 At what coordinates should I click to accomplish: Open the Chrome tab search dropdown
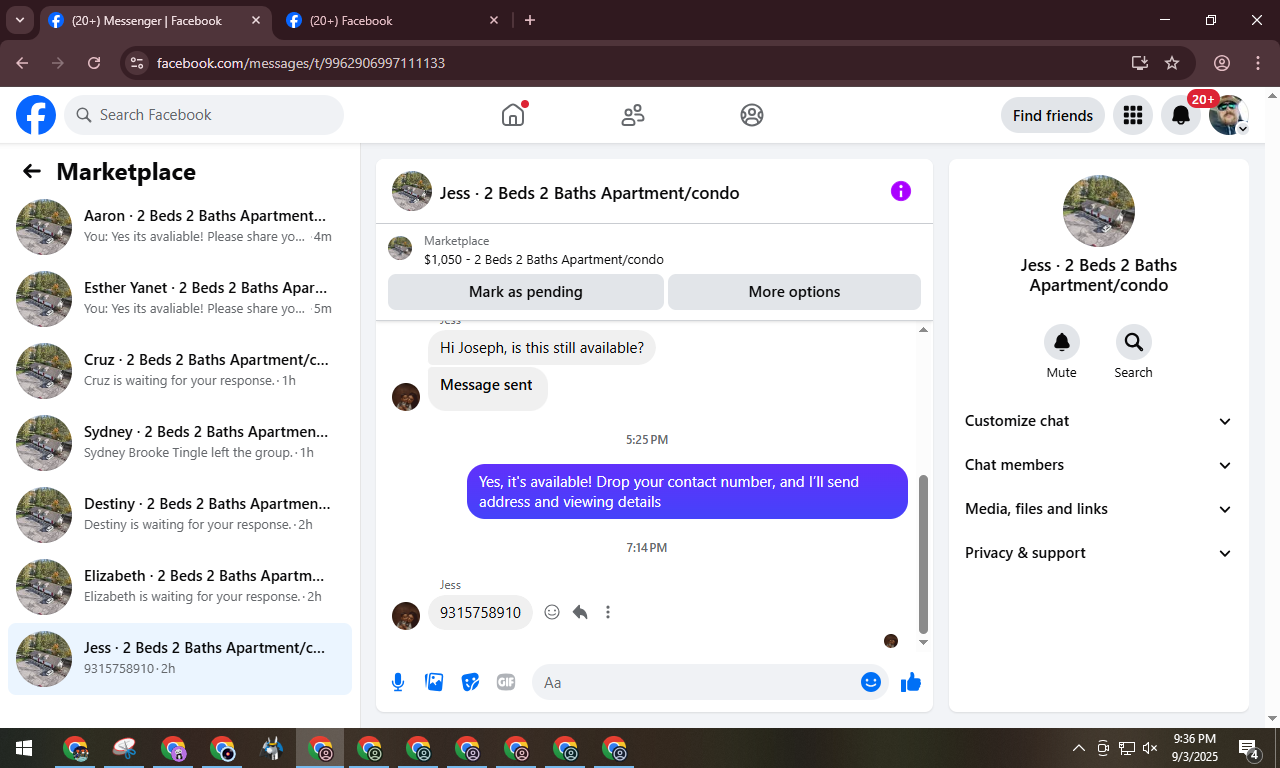pyautogui.click(x=19, y=20)
